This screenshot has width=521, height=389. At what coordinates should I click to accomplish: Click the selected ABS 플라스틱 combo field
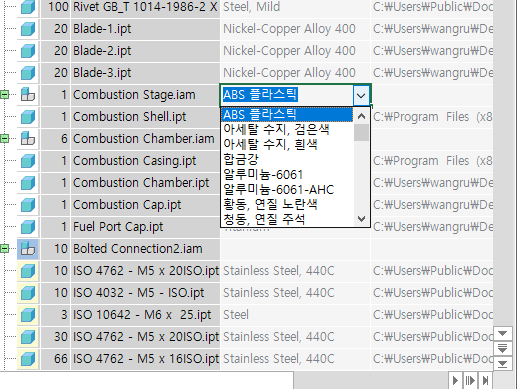pos(287,95)
